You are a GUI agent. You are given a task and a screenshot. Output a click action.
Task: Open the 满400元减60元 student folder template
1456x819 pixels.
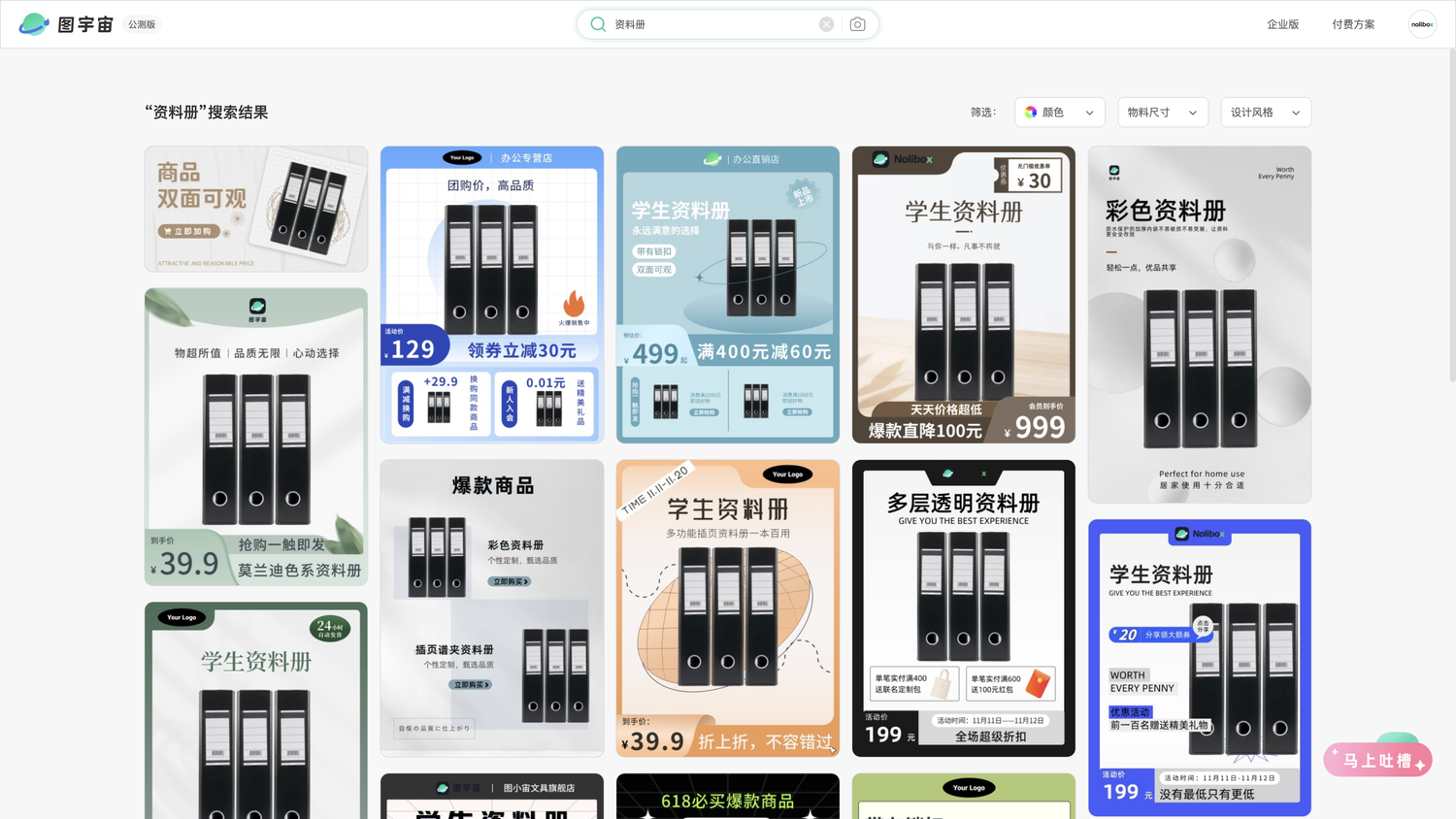(728, 295)
